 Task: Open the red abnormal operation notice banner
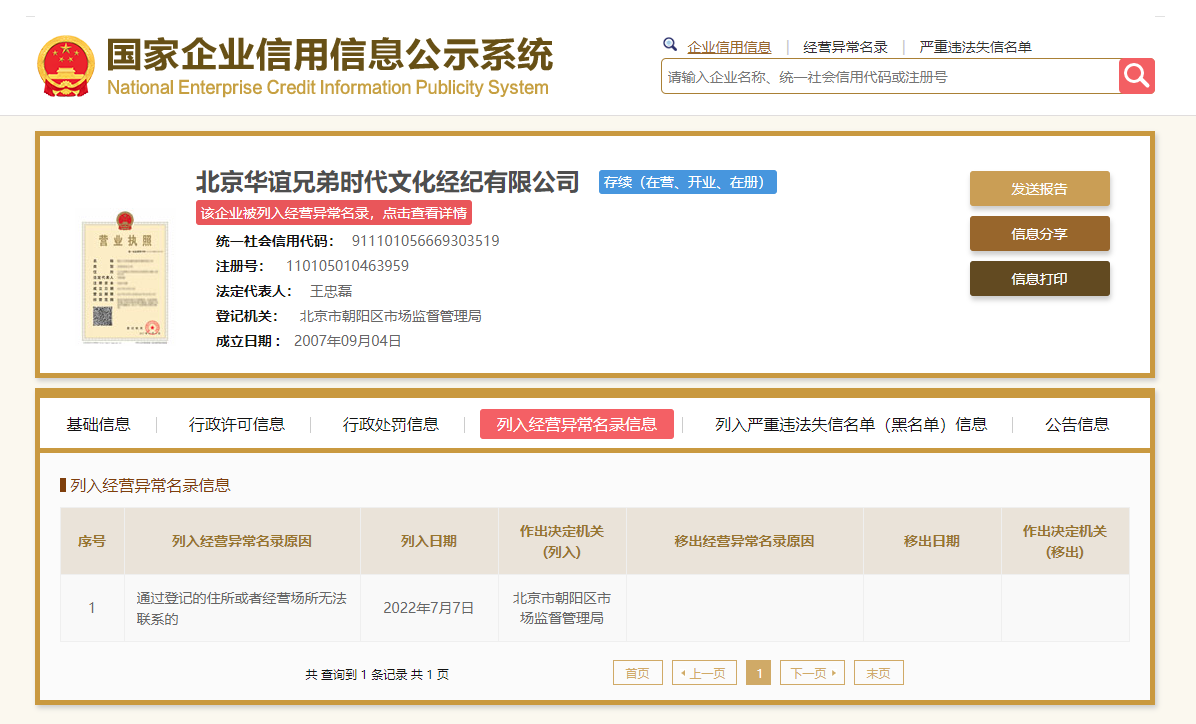point(334,213)
